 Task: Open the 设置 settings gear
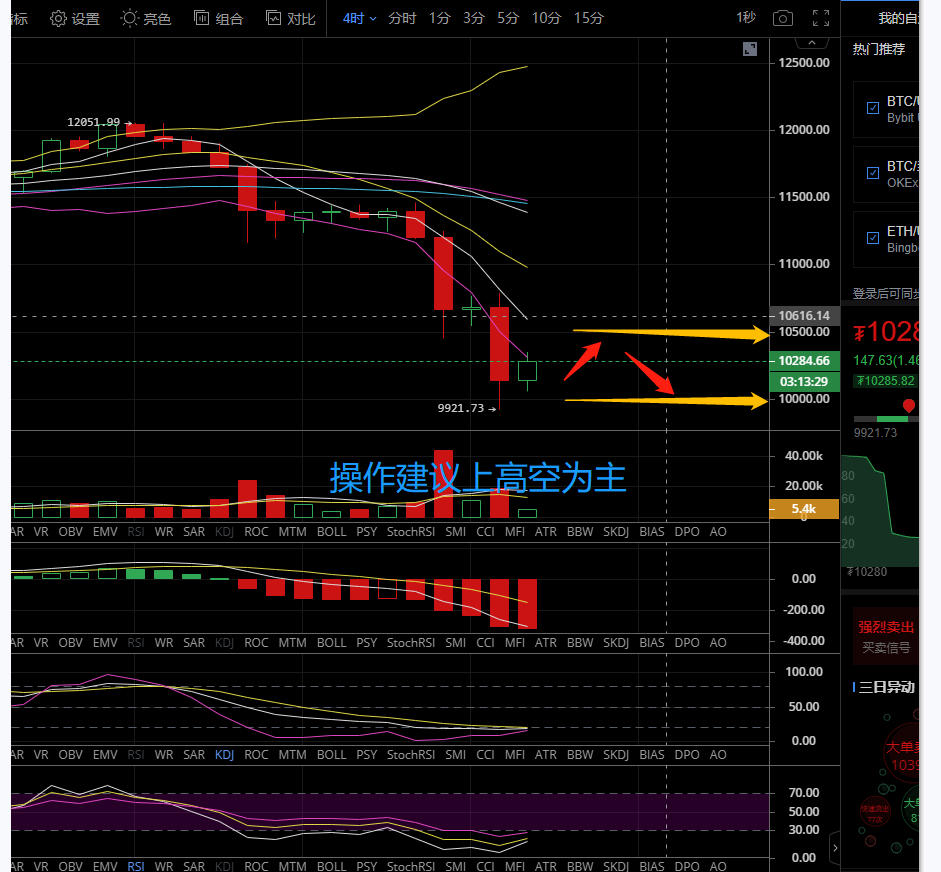coord(74,18)
